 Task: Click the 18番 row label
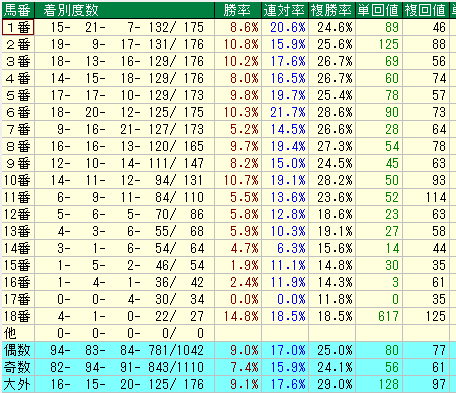(x=18, y=316)
